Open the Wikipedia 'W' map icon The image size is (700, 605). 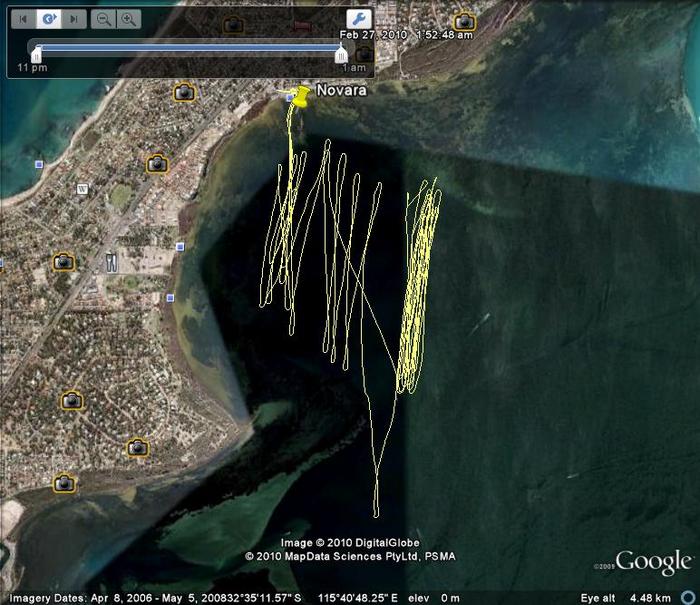pos(82,188)
